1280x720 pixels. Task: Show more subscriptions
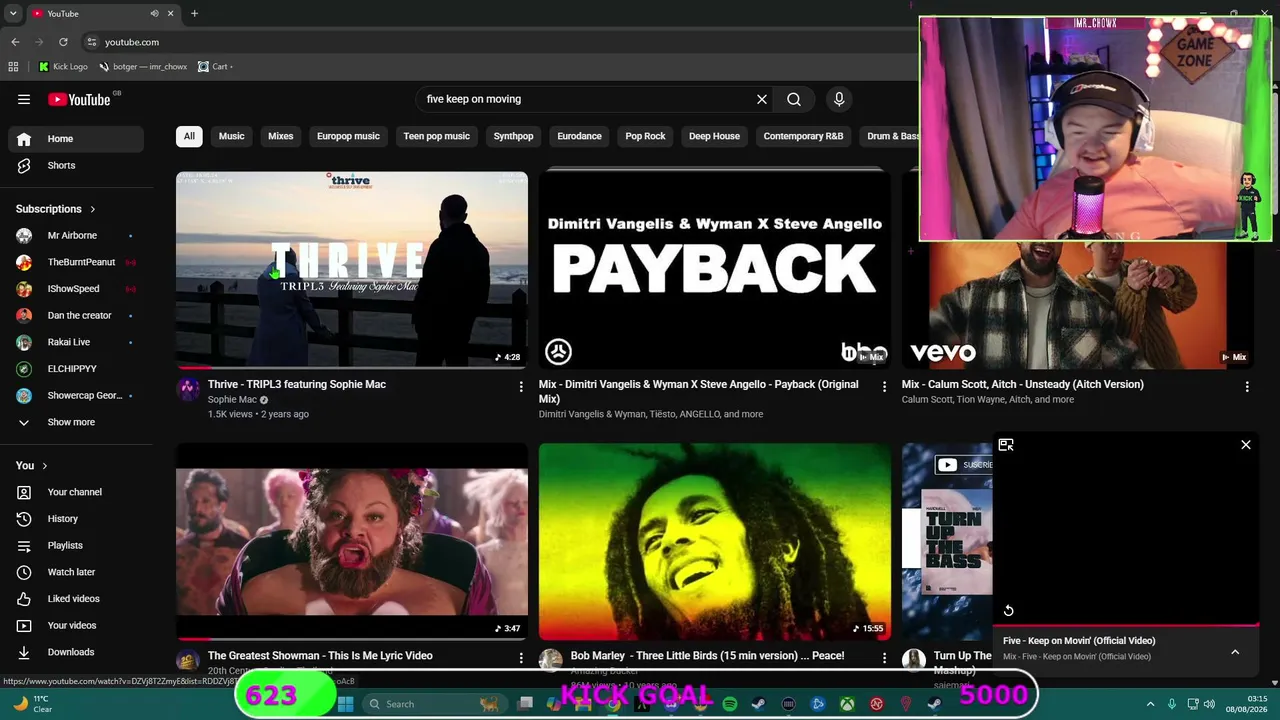[76, 422]
